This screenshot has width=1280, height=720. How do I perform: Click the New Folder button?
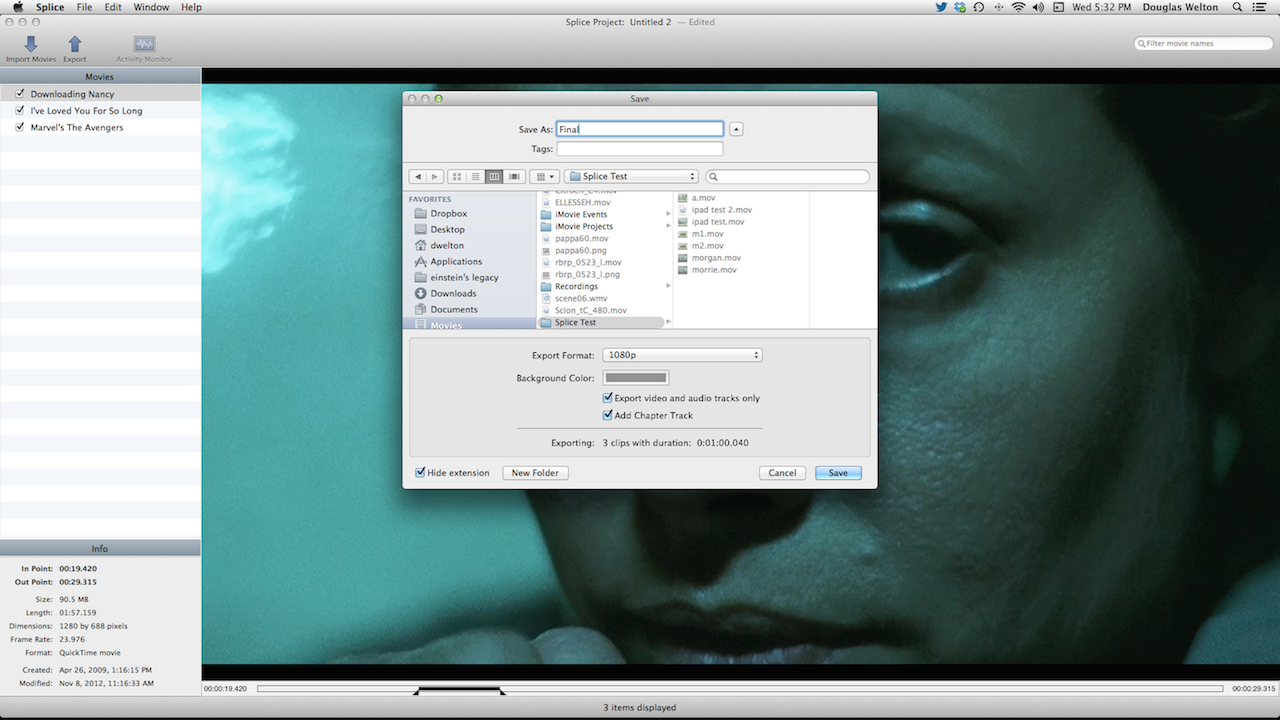tap(535, 473)
